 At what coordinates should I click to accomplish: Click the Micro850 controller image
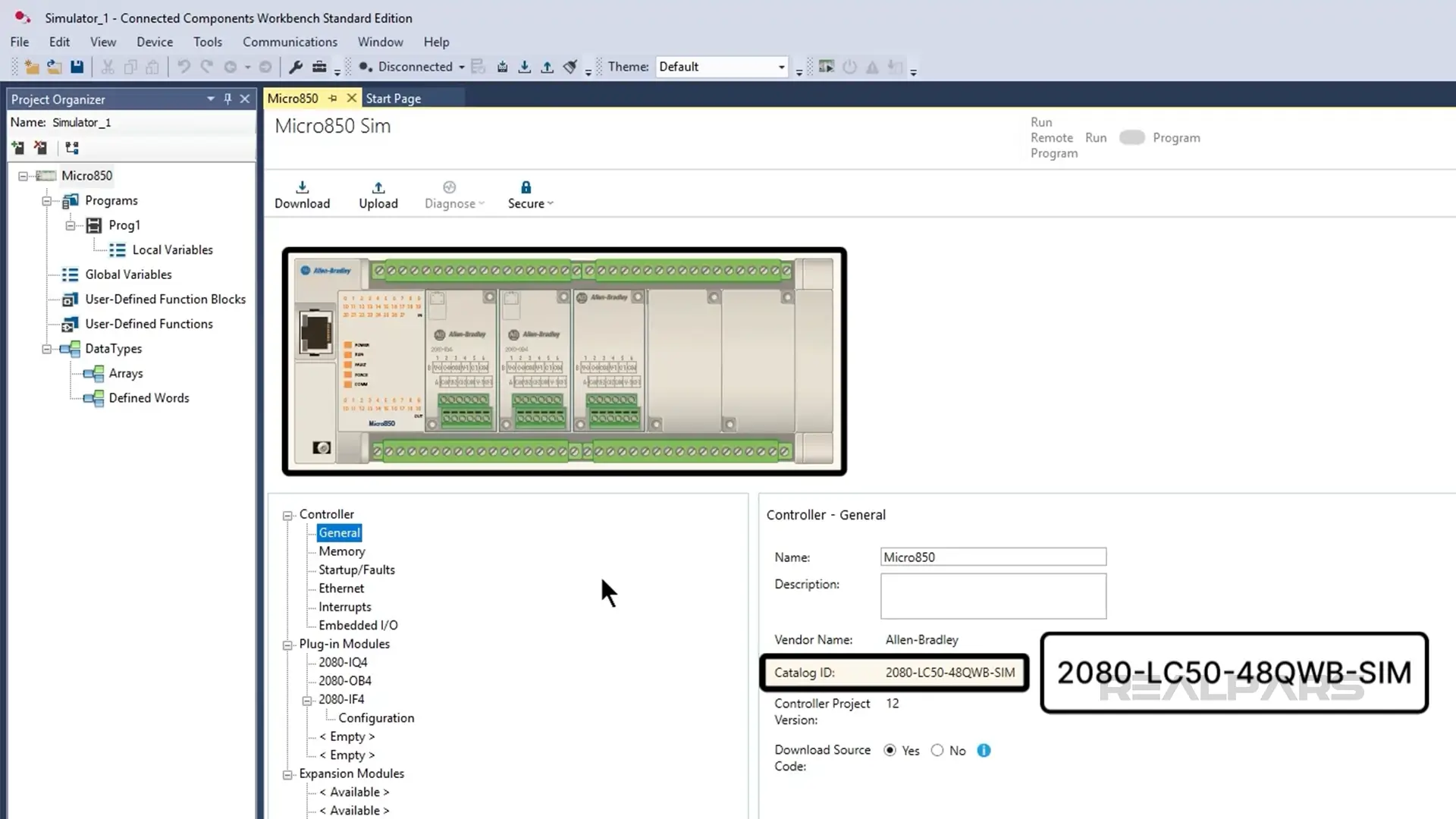[x=564, y=362]
